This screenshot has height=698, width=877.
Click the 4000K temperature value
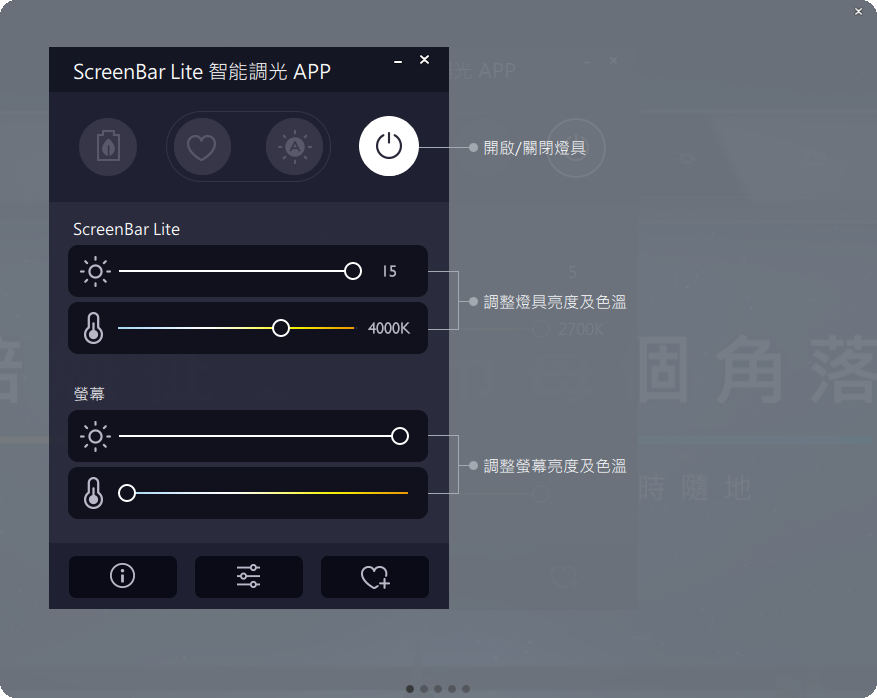click(389, 328)
